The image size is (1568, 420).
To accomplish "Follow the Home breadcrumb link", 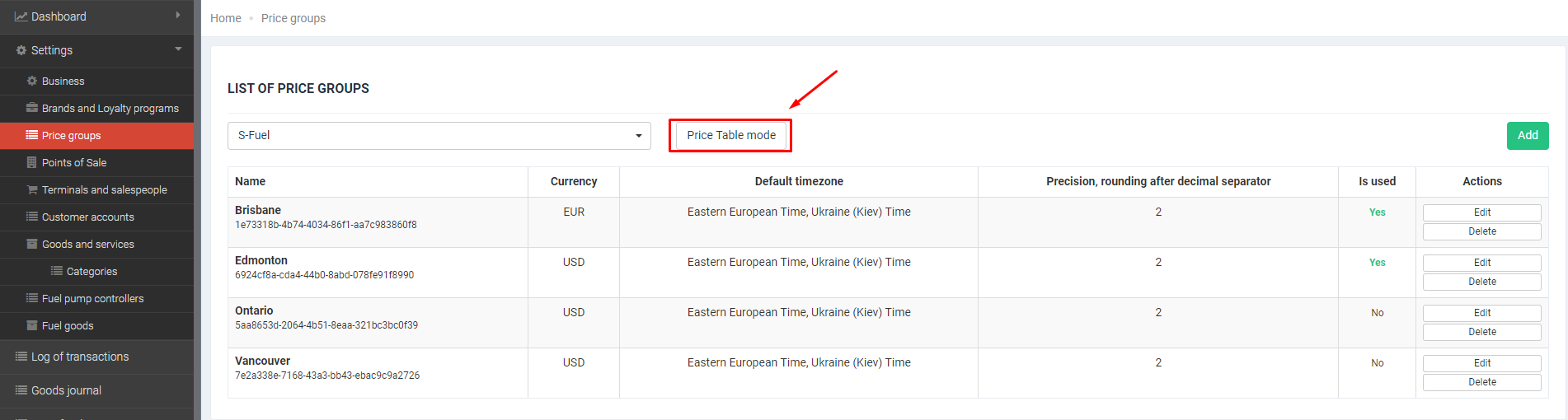I will coord(225,18).
